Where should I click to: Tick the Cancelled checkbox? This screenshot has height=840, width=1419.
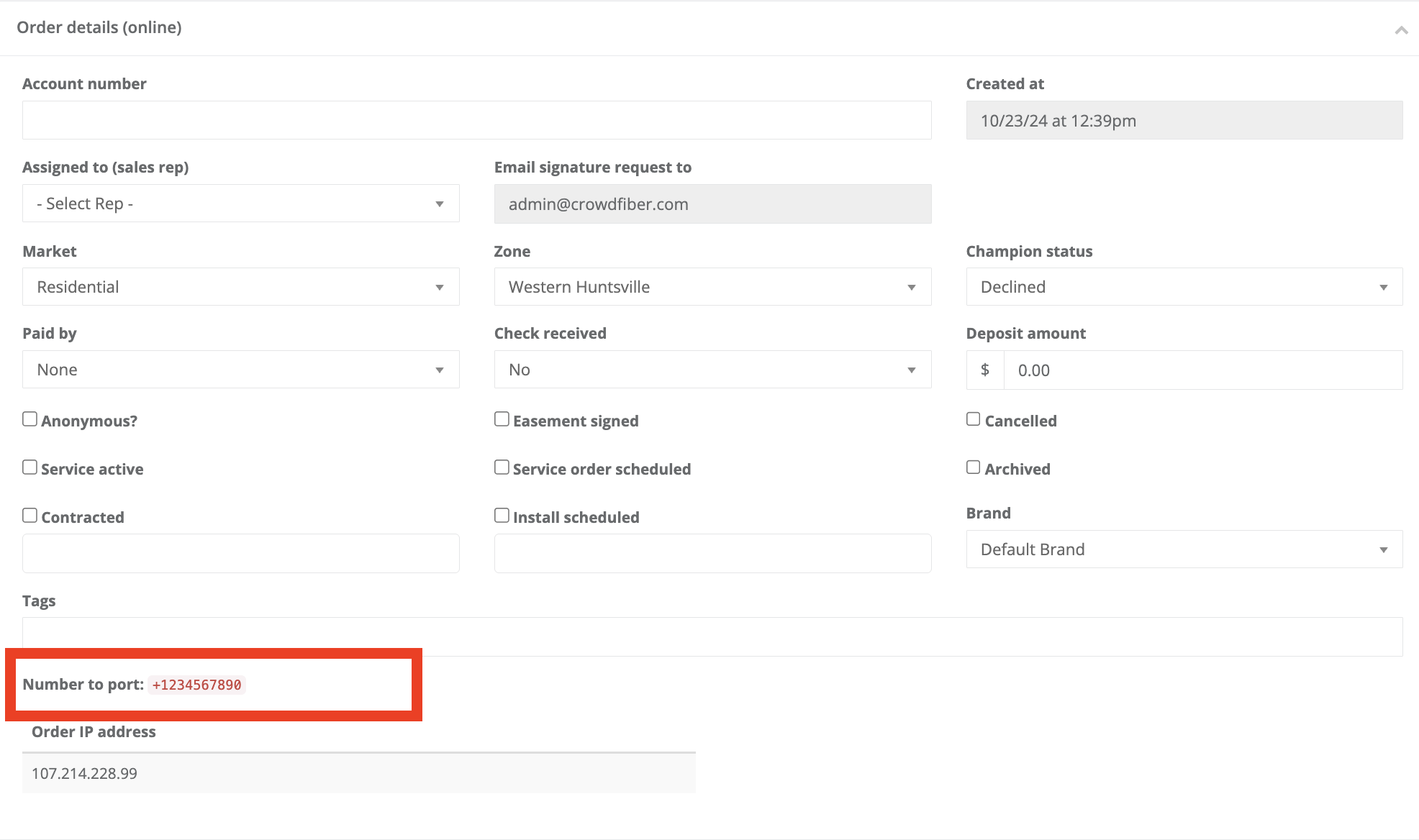pos(973,419)
